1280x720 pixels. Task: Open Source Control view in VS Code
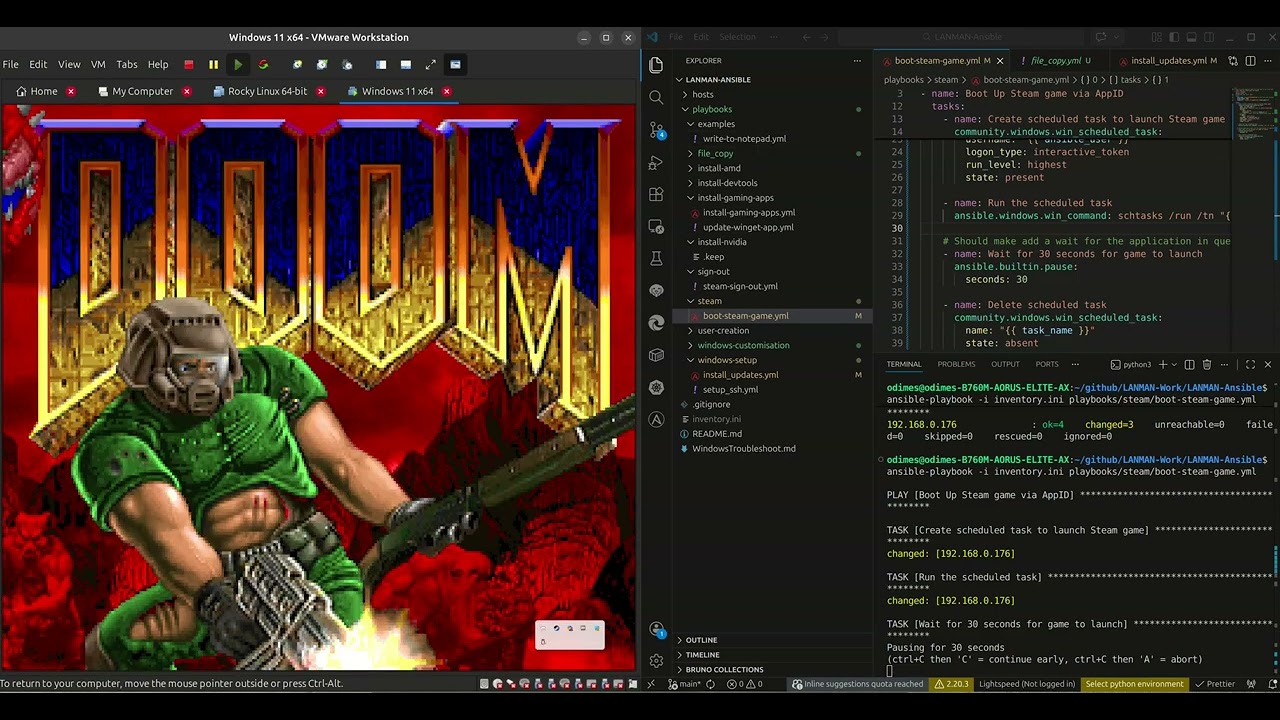pyautogui.click(x=656, y=130)
